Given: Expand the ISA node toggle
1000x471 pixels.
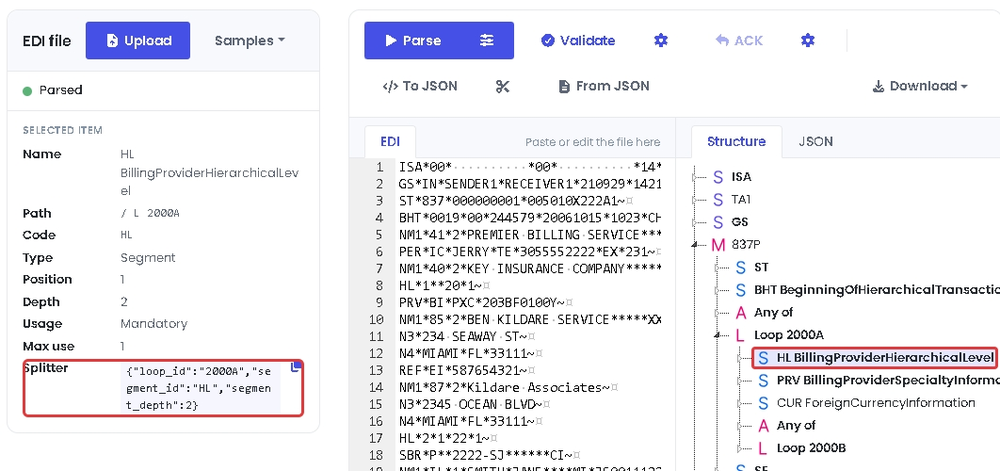Looking at the screenshot, I should (697, 177).
